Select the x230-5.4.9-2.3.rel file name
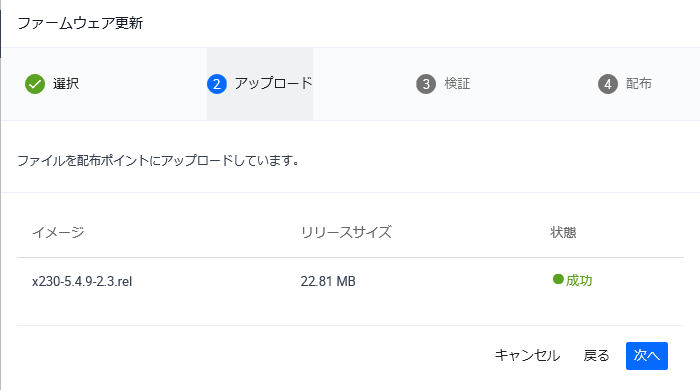Viewport: 700px width, 390px height. point(82,282)
